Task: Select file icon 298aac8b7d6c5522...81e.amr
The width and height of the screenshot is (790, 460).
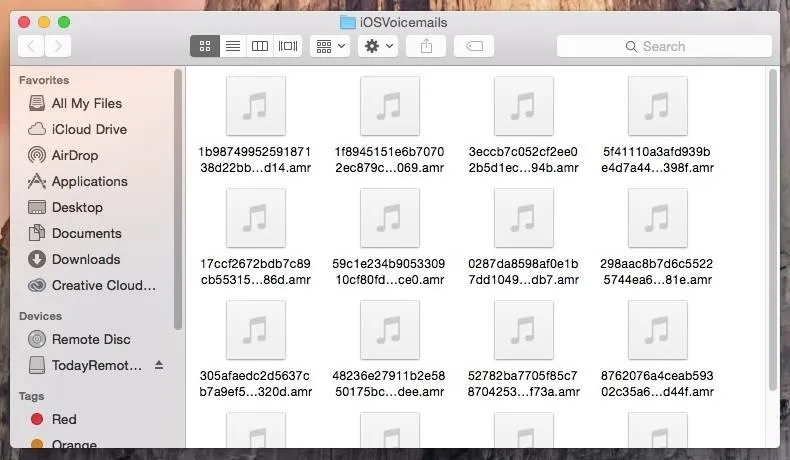Action: pos(658,218)
